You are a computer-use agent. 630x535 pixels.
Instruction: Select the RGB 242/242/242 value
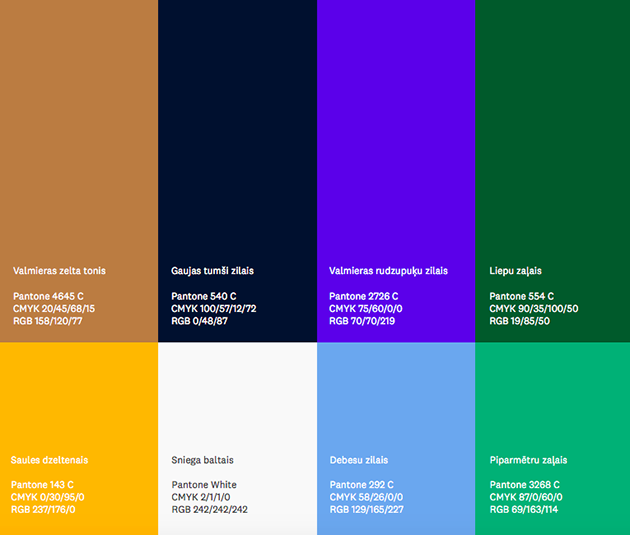pos(209,509)
